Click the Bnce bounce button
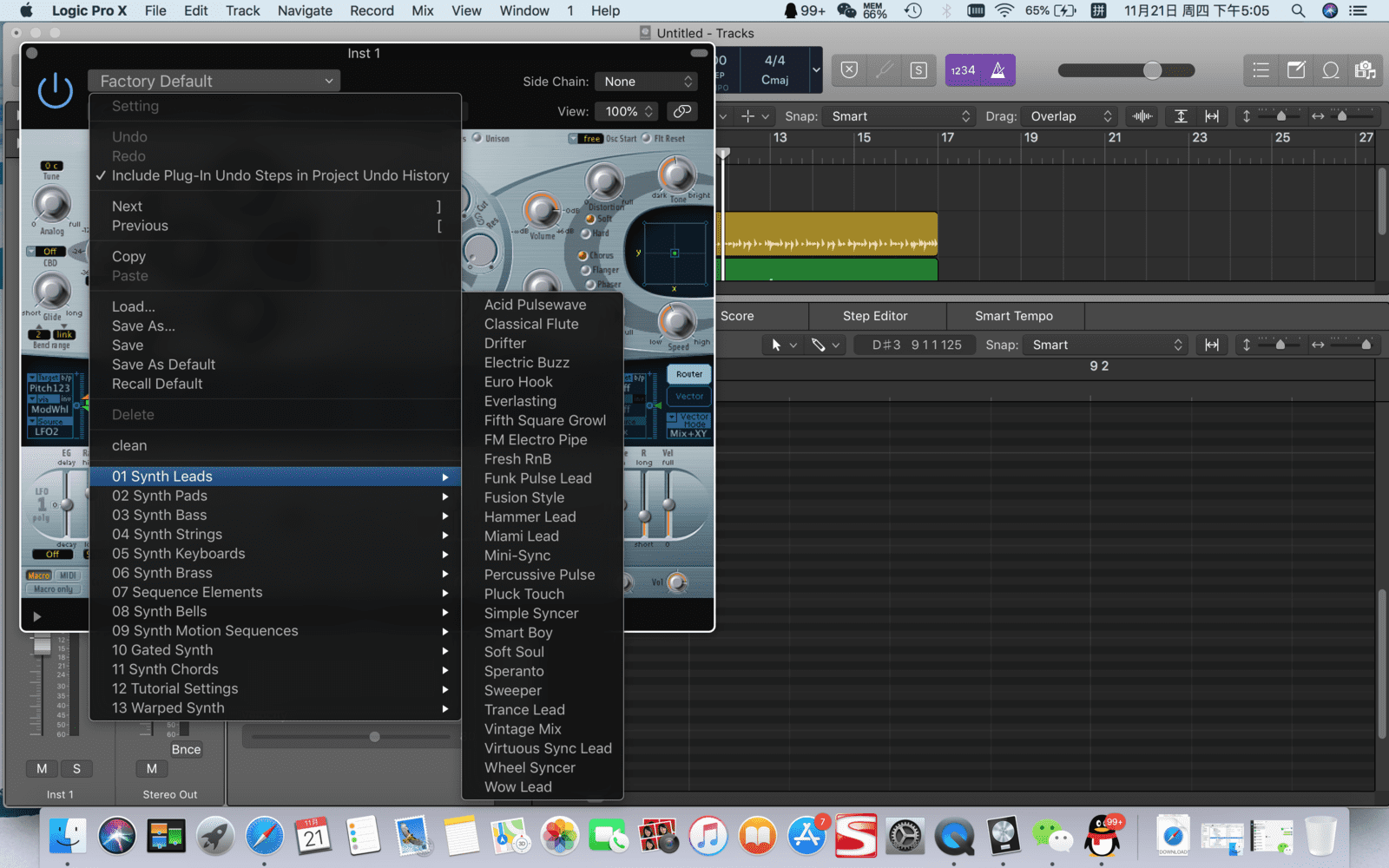Image resolution: width=1389 pixels, height=868 pixels. pyautogui.click(x=186, y=749)
